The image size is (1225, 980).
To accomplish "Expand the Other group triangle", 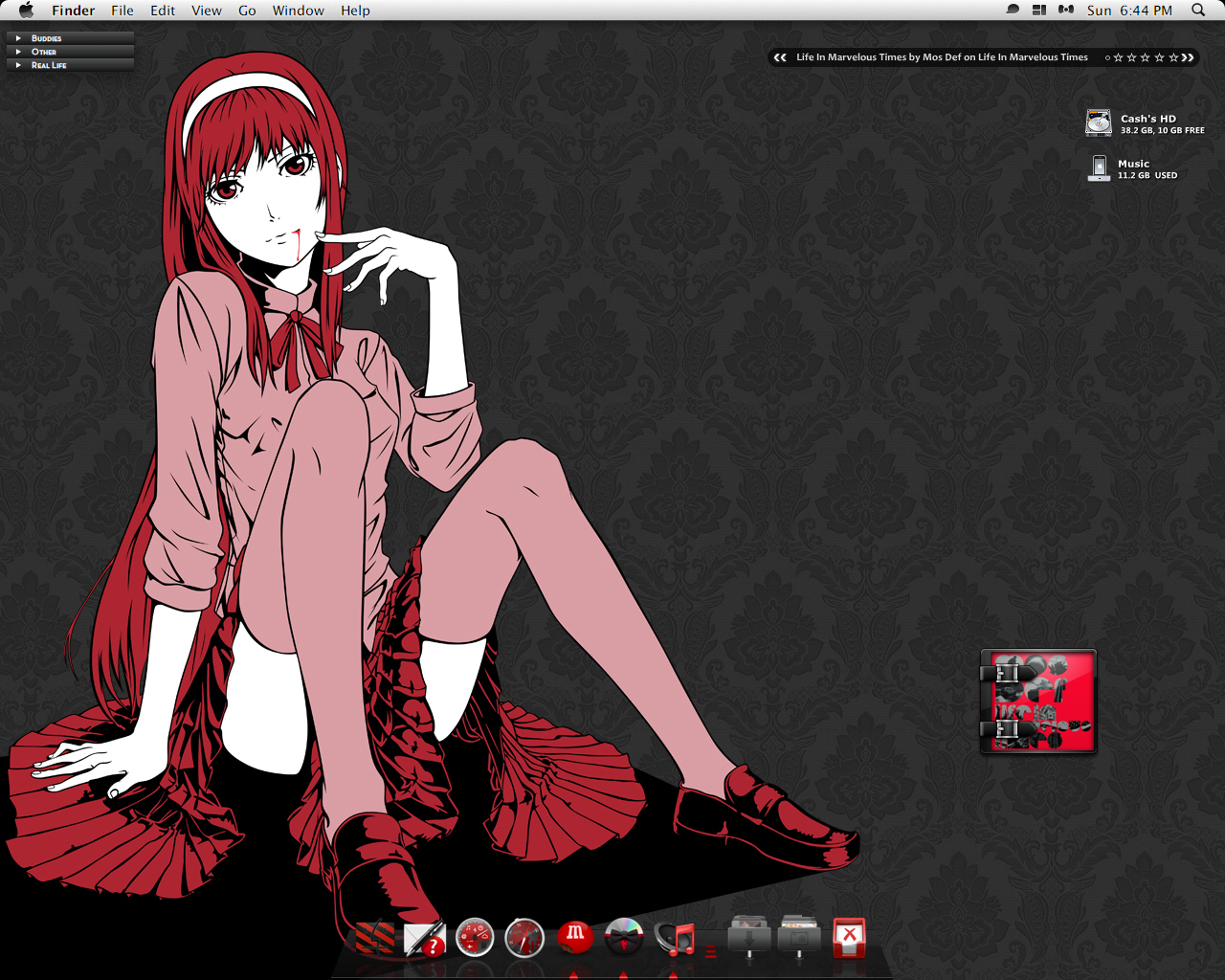I will tap(18, 52).
